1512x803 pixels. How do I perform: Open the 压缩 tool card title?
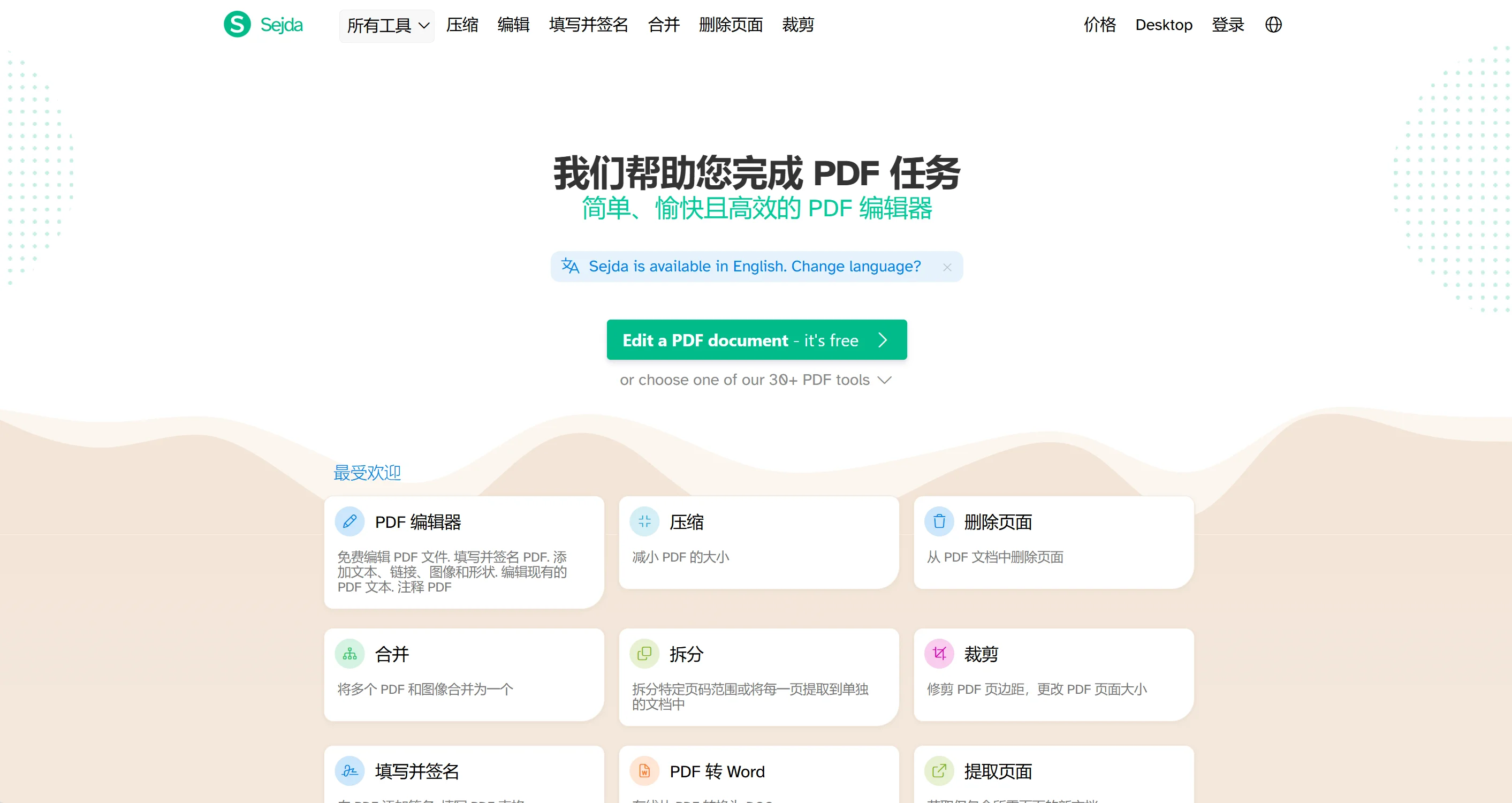(687, 522)
